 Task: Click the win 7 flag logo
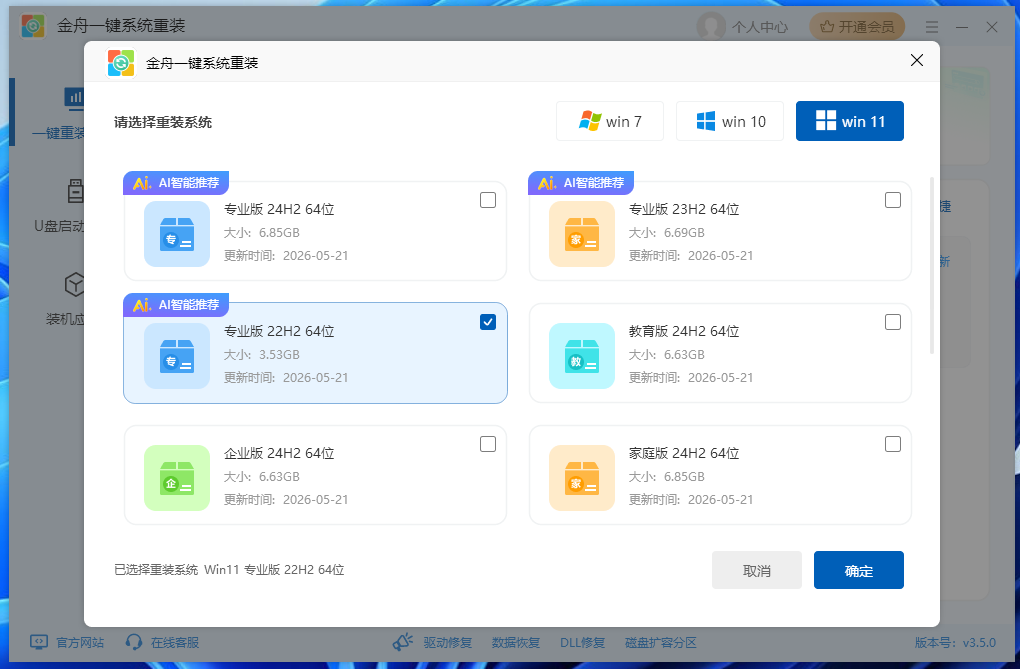point(590,121)
